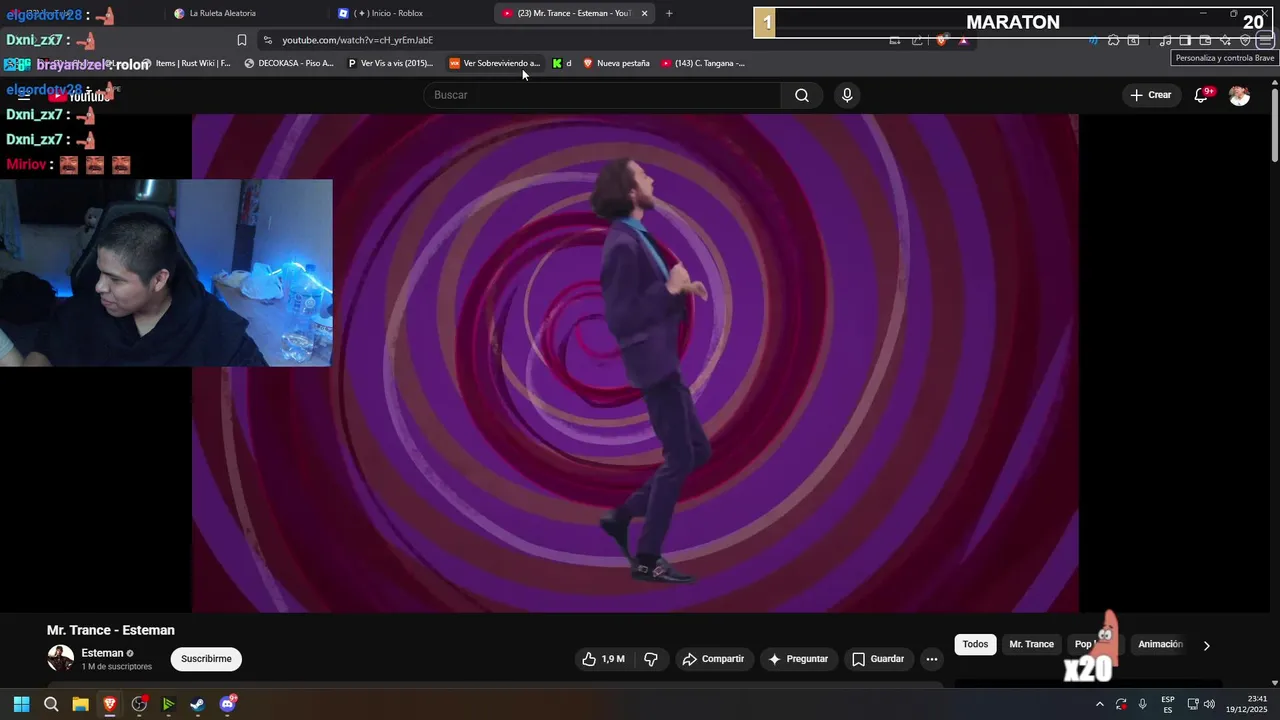Open Ver Sobreviviendo a... bookmark
Viewport: 1280px width, 720px height.
494,63
